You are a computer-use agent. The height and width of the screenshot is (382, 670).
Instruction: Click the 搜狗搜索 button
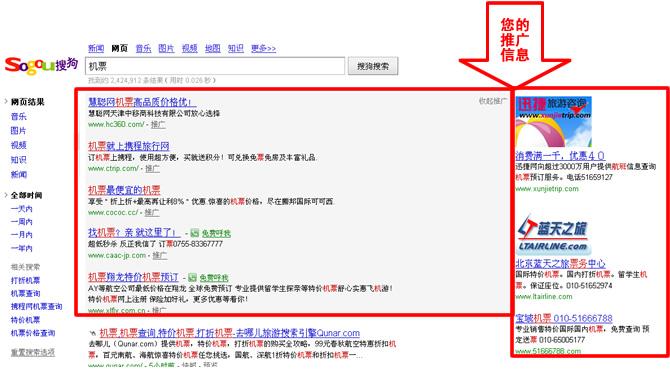point(373,66)
